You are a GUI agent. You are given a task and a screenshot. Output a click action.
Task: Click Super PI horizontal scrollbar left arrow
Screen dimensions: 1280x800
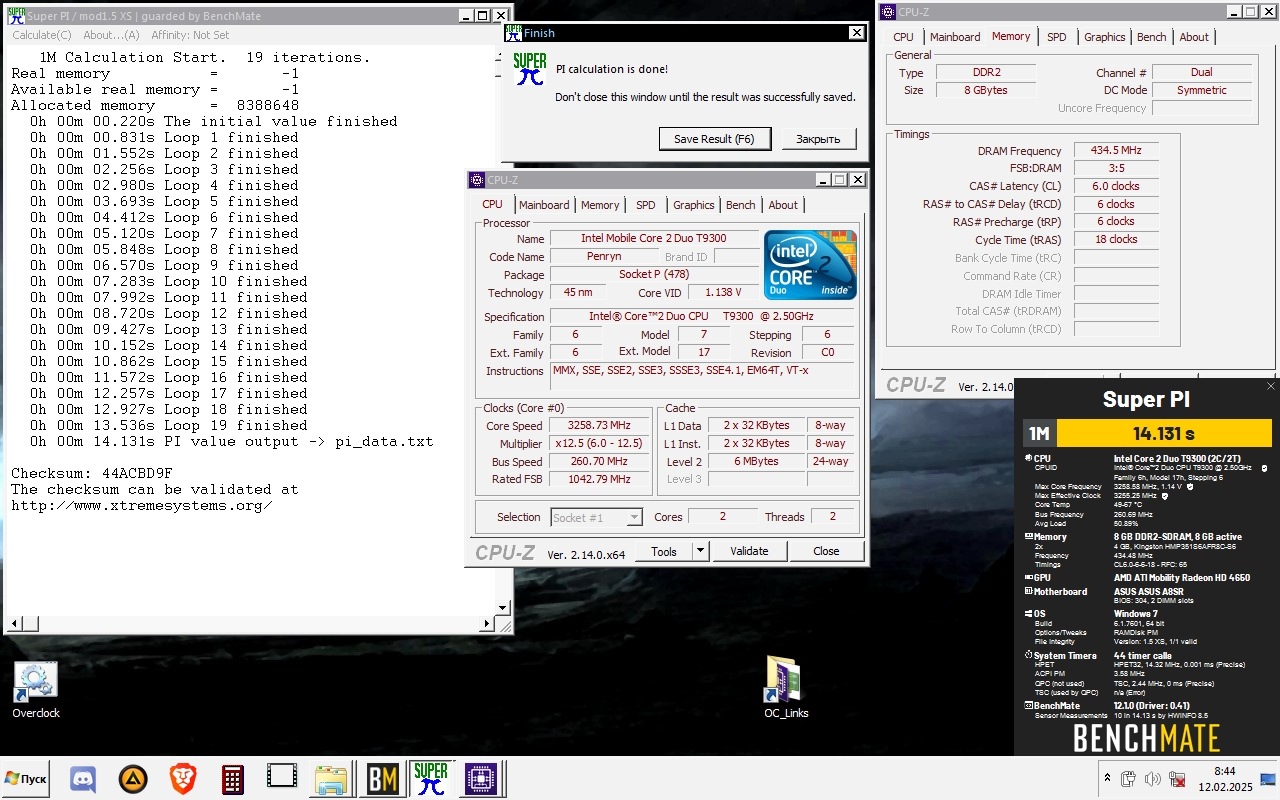click(x=14, y=624)
